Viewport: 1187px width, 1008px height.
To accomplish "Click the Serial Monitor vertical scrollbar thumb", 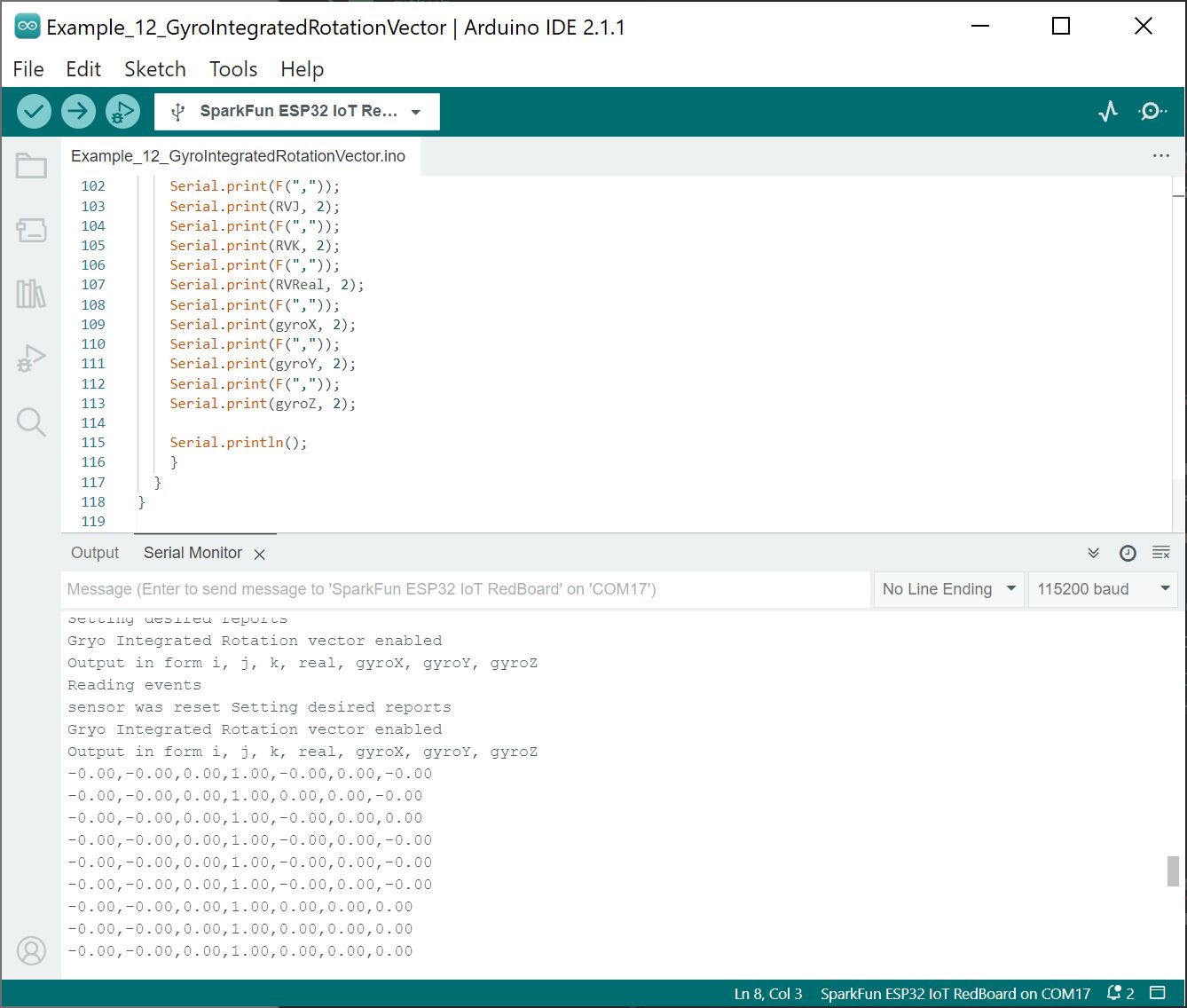I will [x=1173, y=871].
